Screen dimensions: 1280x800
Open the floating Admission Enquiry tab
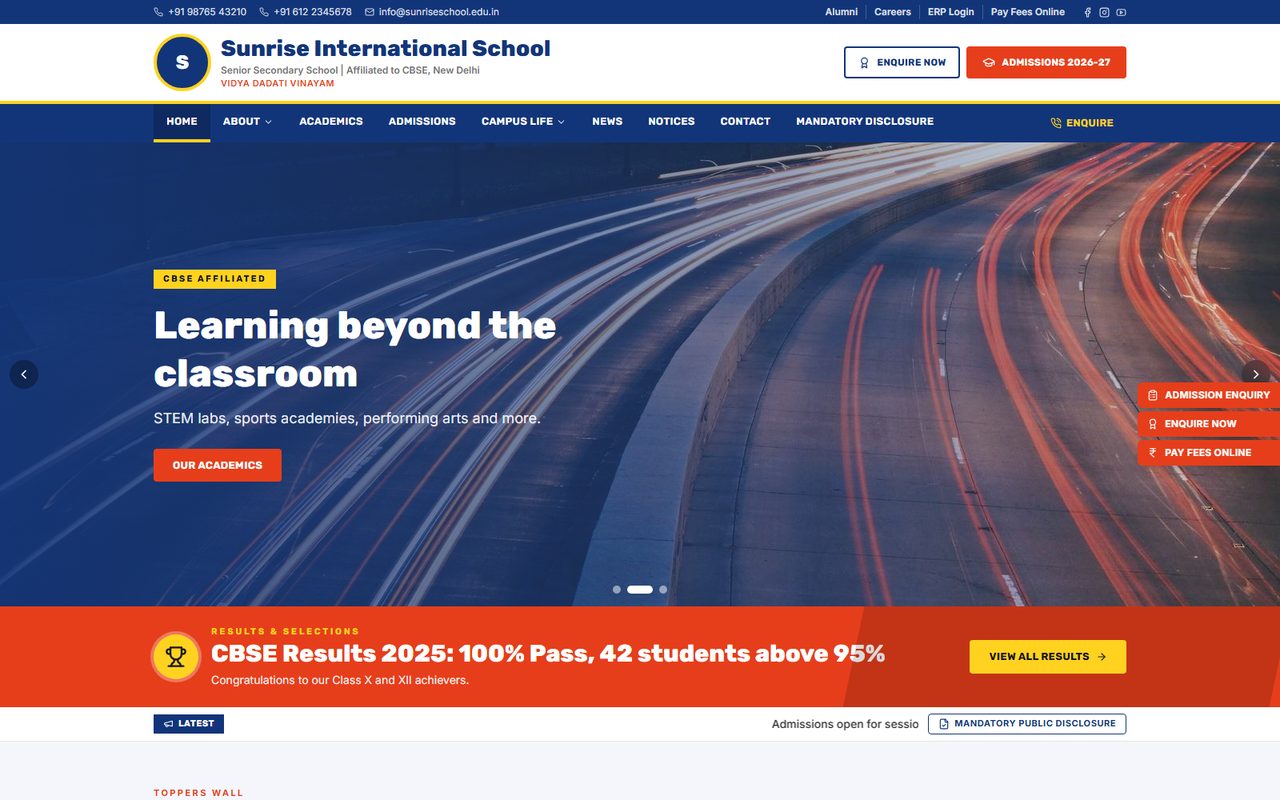click(1209, 395)
